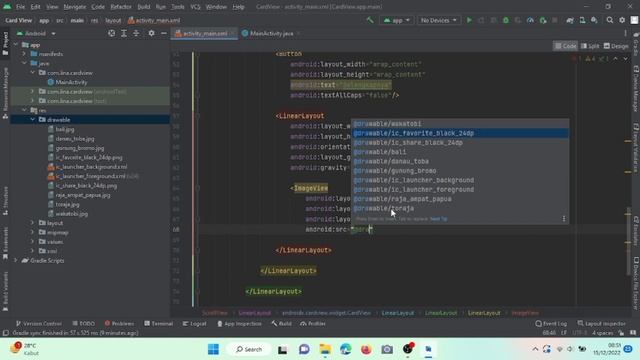The height and width of the screenshot is (360, 640).
Task: Open Device Manager icon in top toolbar
Action: (582, 20)
